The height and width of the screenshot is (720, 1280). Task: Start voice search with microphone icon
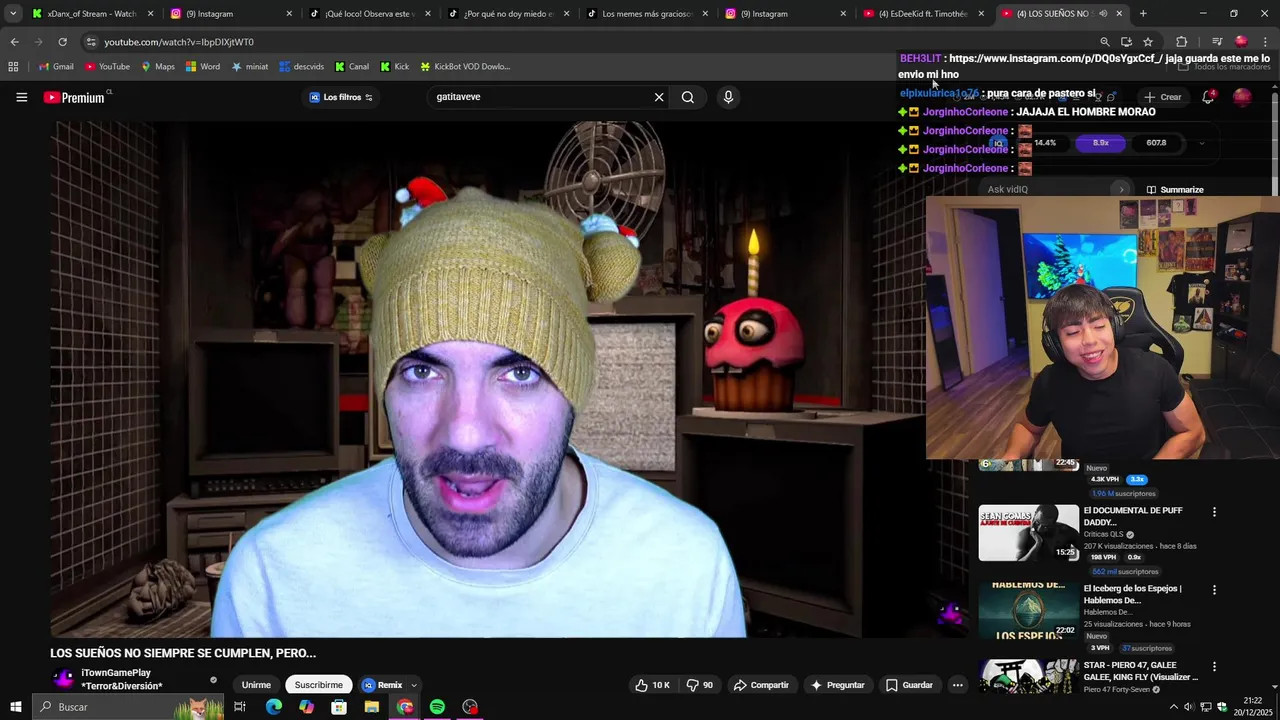(x=728, y=97)
